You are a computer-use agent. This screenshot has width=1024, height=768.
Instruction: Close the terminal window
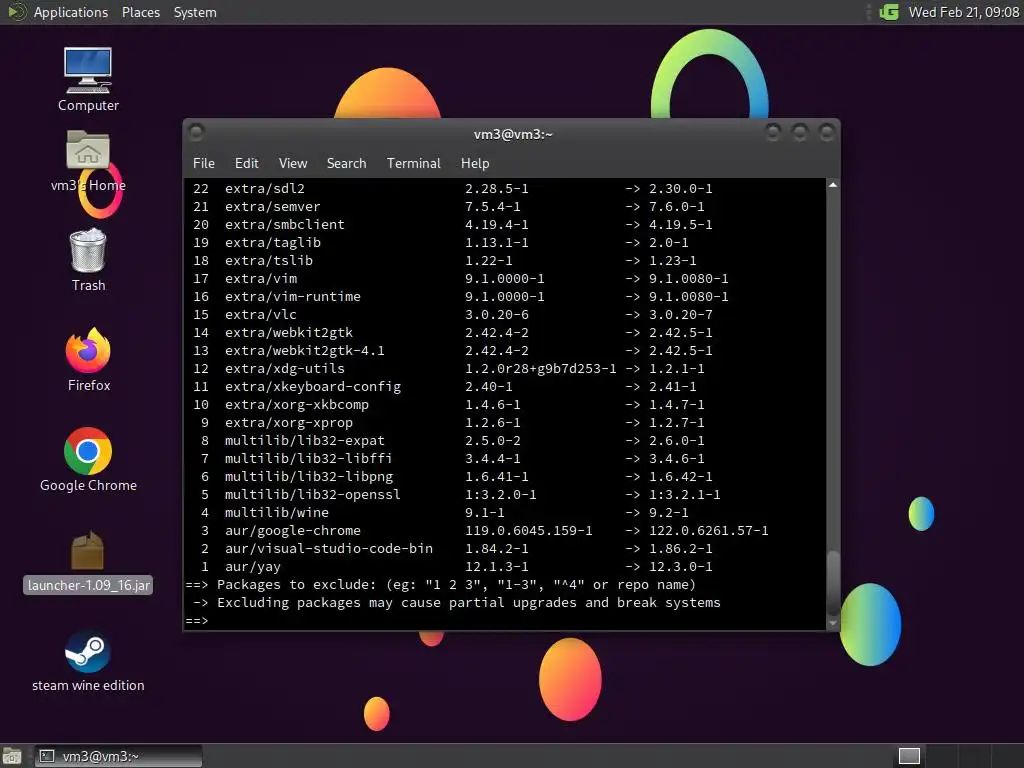(827, 133)
